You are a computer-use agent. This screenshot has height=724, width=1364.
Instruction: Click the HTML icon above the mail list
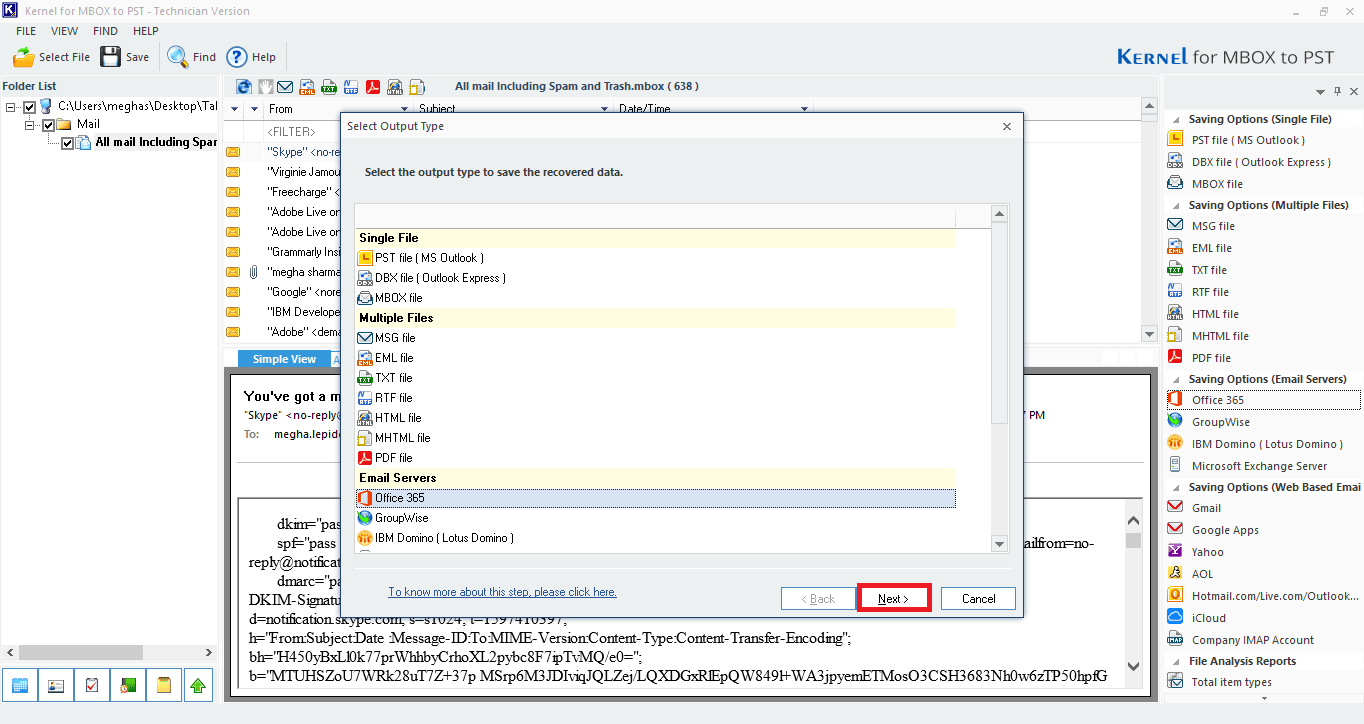click(x=395, y=87)
